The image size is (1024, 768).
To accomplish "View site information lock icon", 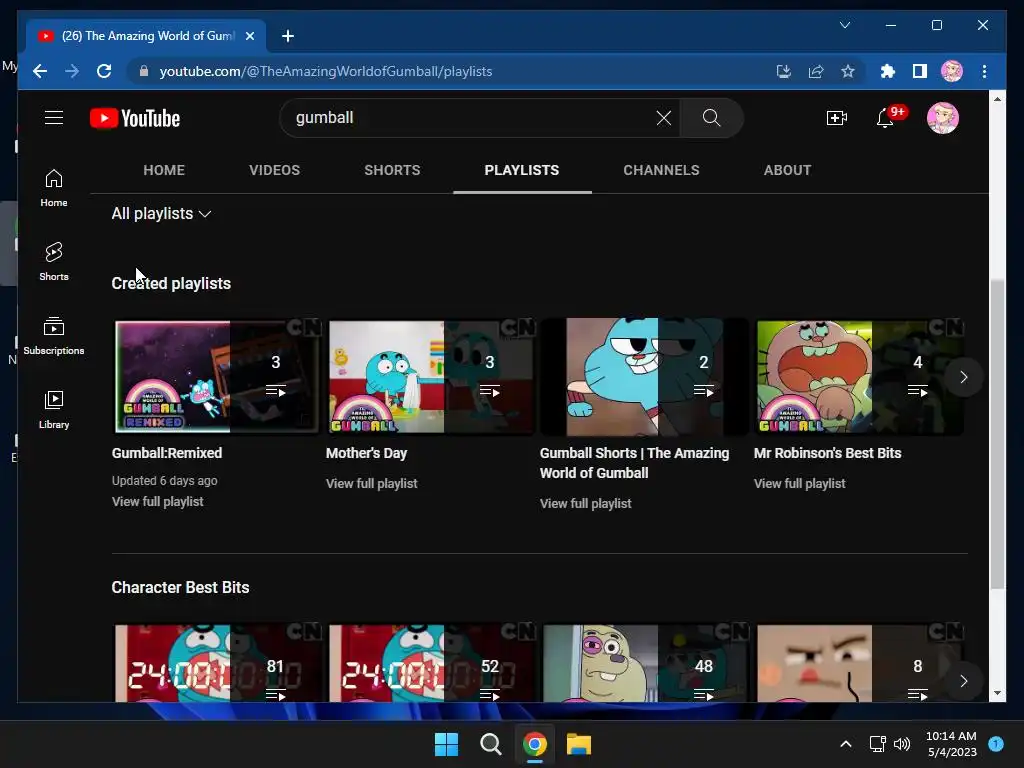I will click(144, 71).
